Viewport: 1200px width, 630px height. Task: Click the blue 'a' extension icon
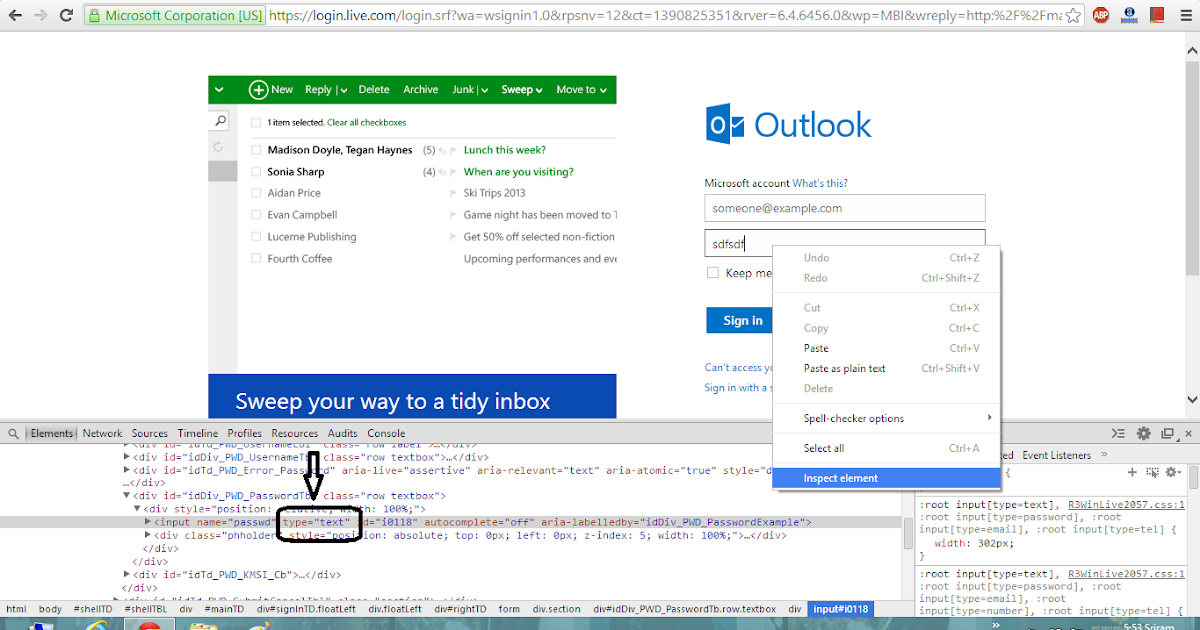pyautogui.click(x=1128, y=16)
